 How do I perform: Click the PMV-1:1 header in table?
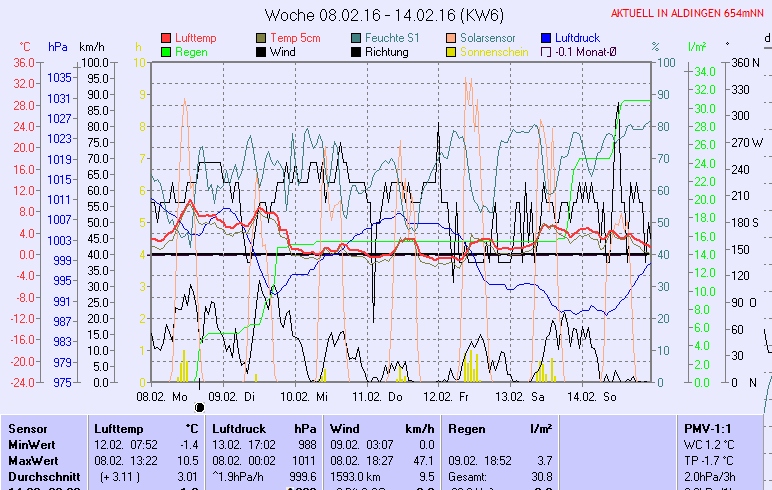pyautogui.click(x=706, y=428)
